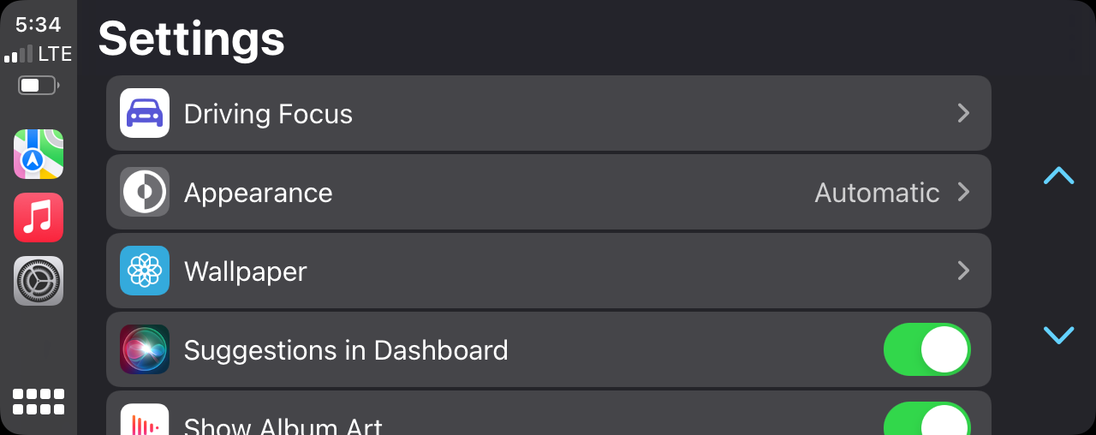Open the app grid home button
Screen dimensions: 1096x435
pos(38,402)
